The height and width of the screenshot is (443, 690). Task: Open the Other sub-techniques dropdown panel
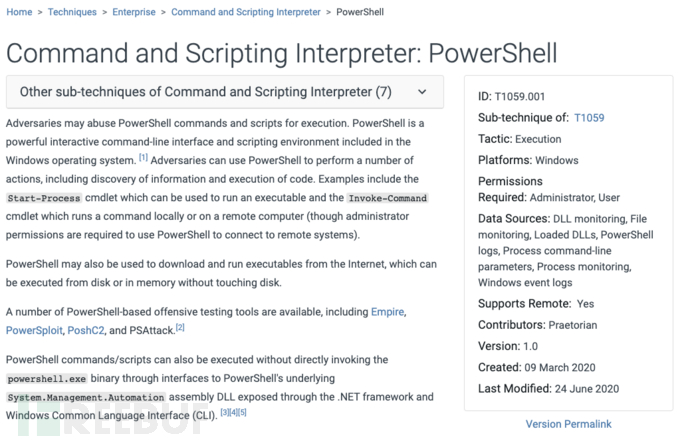click(225, 92)
